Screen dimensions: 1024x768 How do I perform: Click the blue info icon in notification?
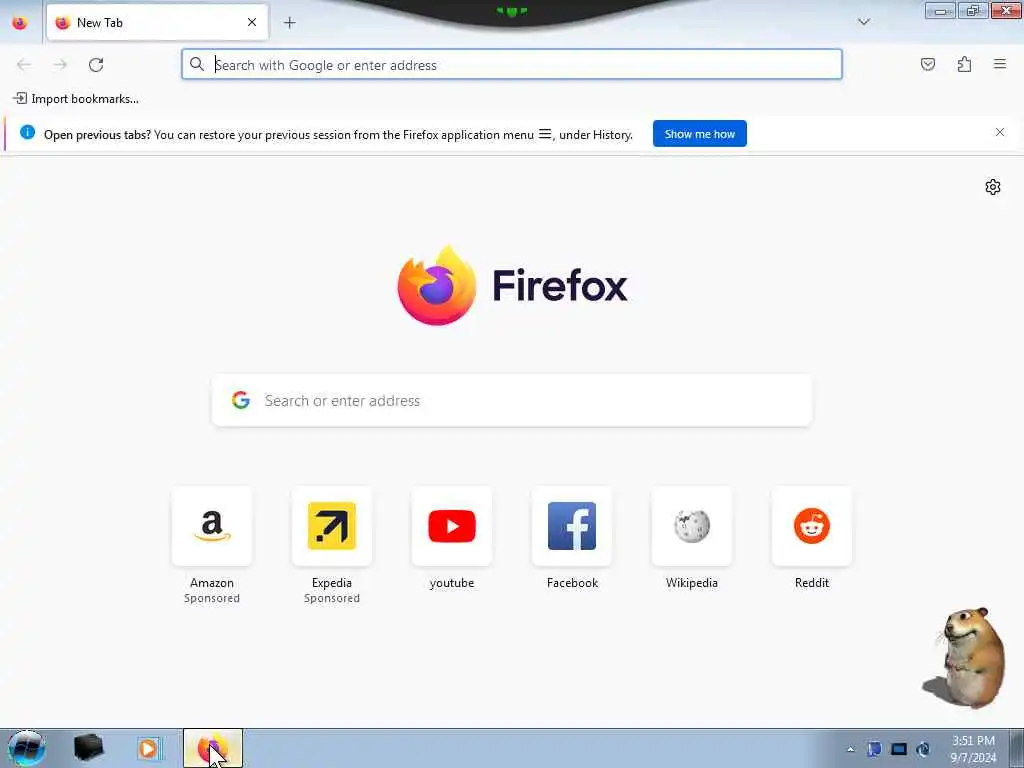click(x=27, y=133)
